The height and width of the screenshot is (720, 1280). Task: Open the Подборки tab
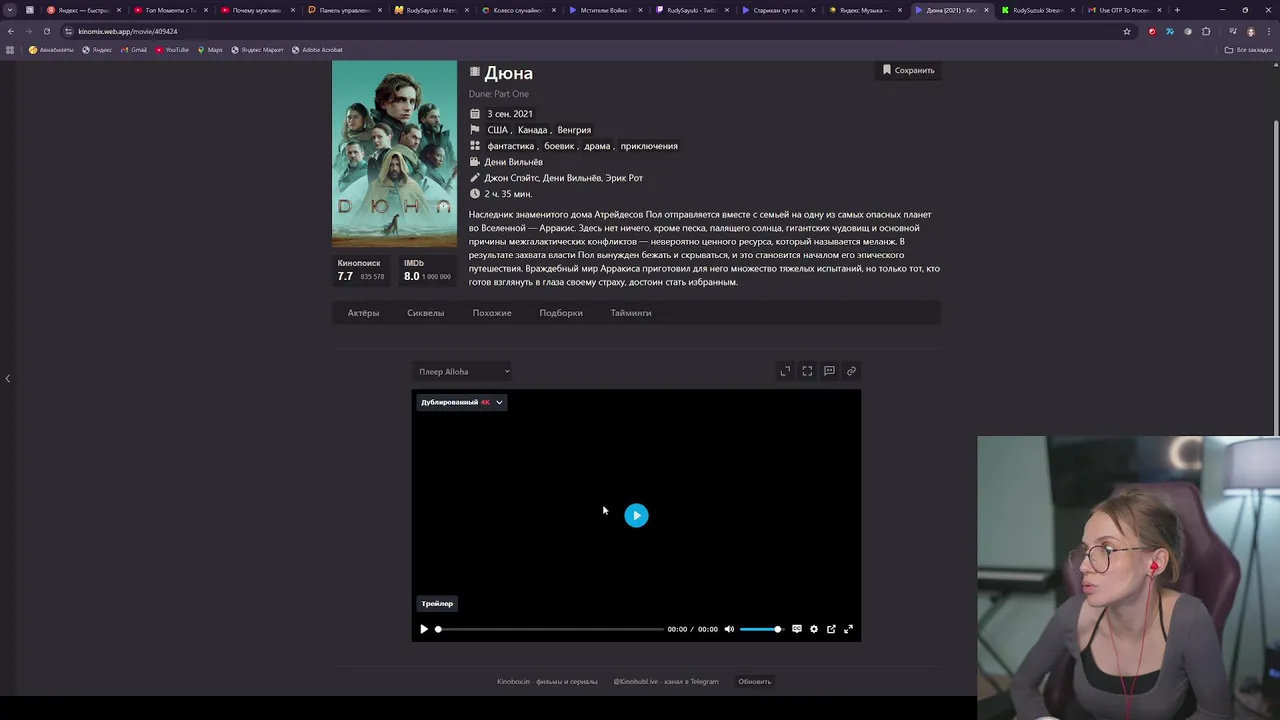tap(561, 313)
